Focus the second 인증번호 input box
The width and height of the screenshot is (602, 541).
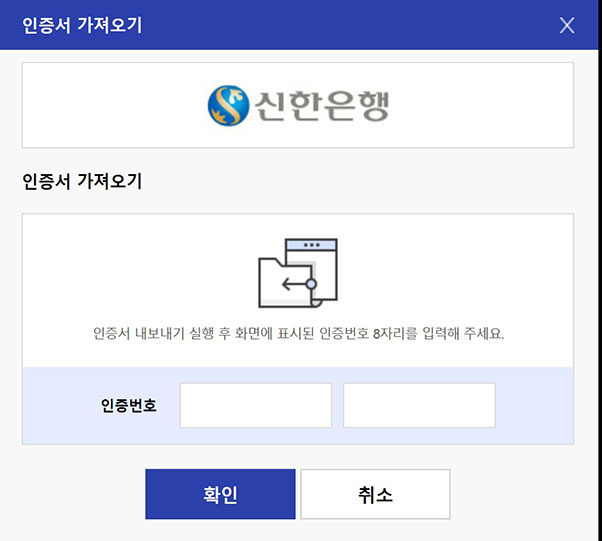click(419, 405)
